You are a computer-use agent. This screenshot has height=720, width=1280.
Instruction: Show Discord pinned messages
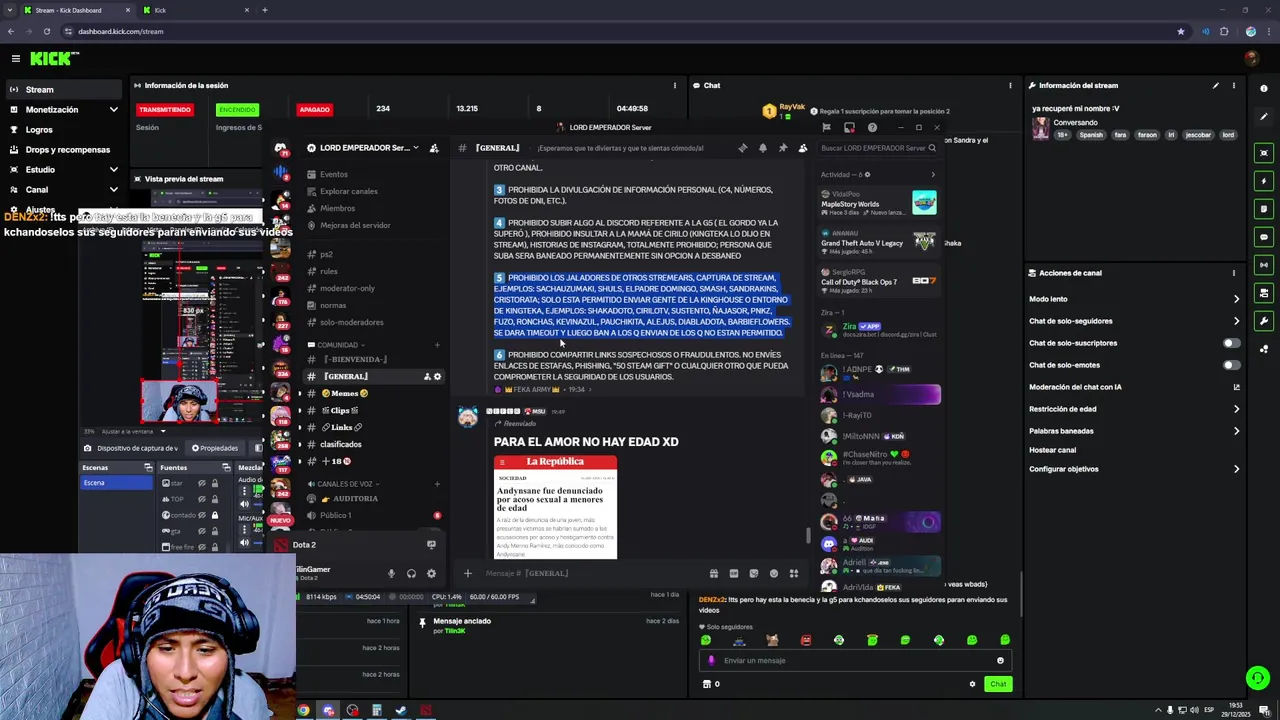click(782, 148)
